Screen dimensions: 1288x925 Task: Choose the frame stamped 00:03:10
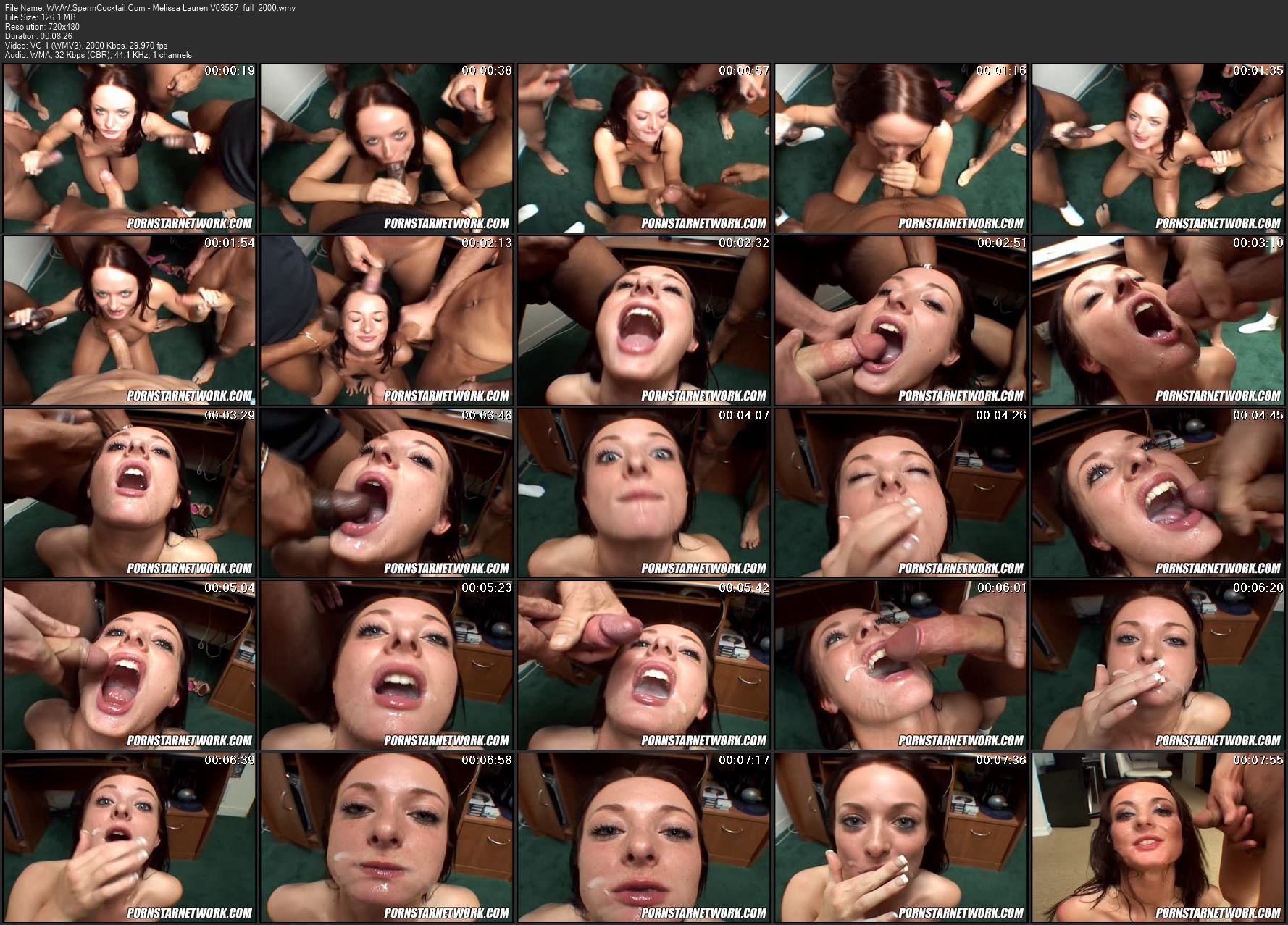(x=1158, y=320)
